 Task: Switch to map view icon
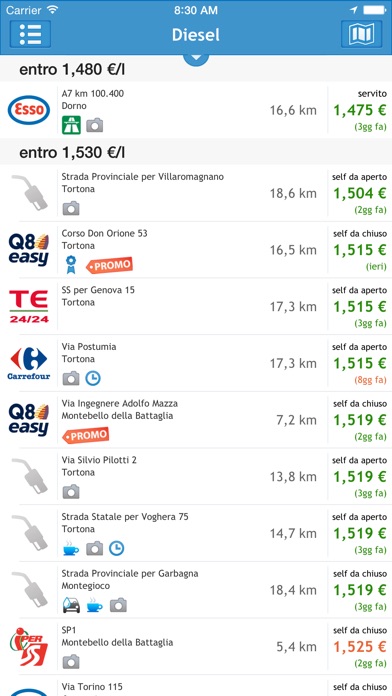click(x=361, y=34)
